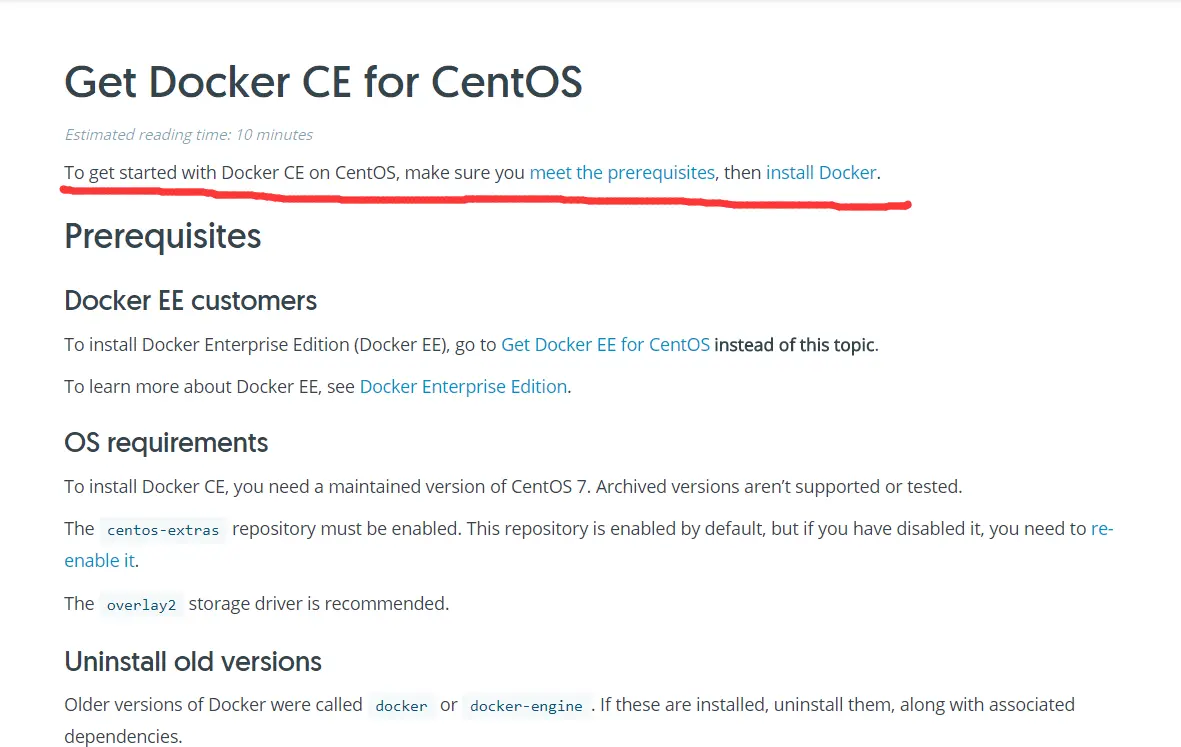Follow the "Docker Enterprise Edition" link

463,387
